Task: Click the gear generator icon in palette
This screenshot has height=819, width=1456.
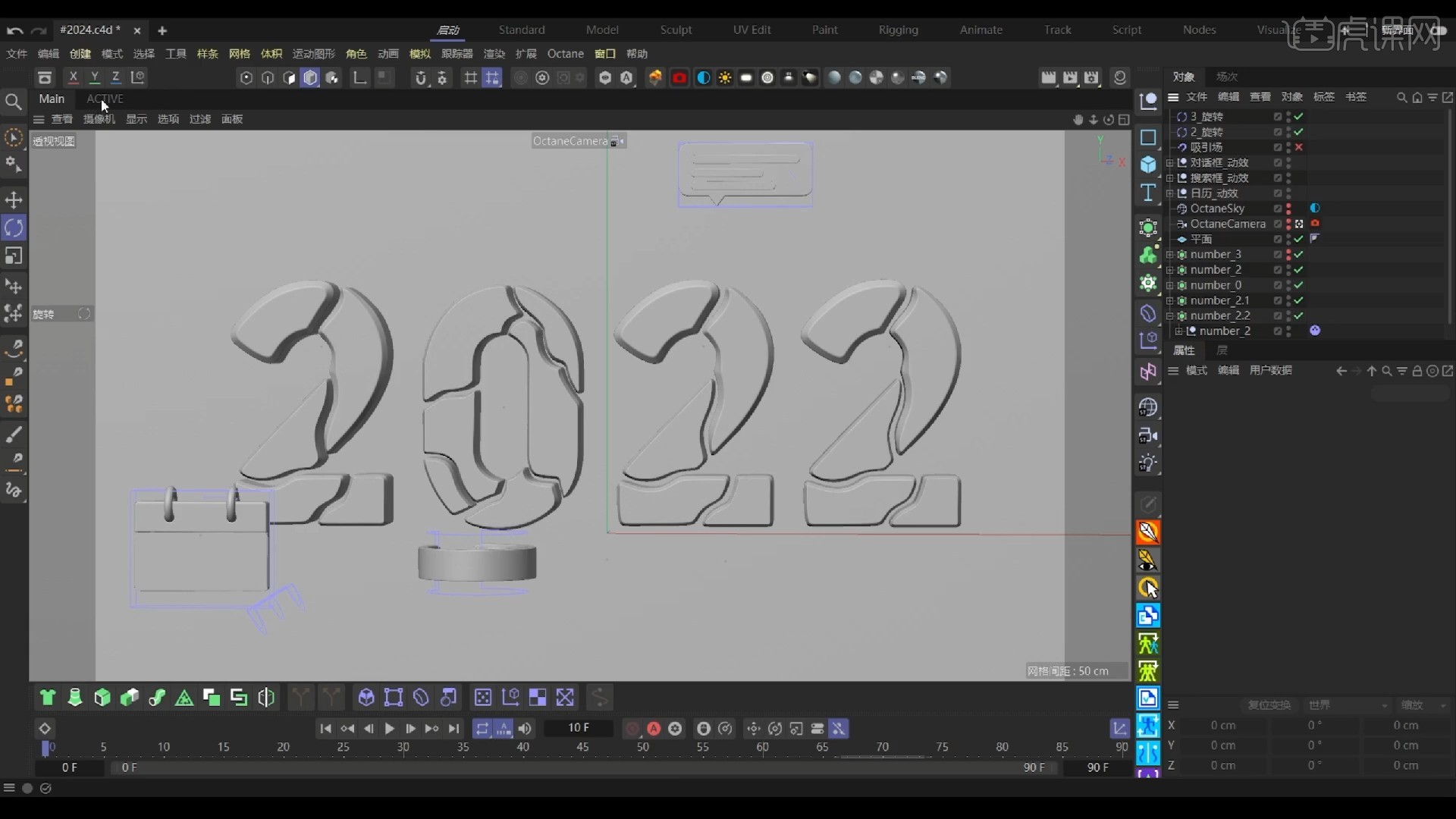Action: (1148, 284)
